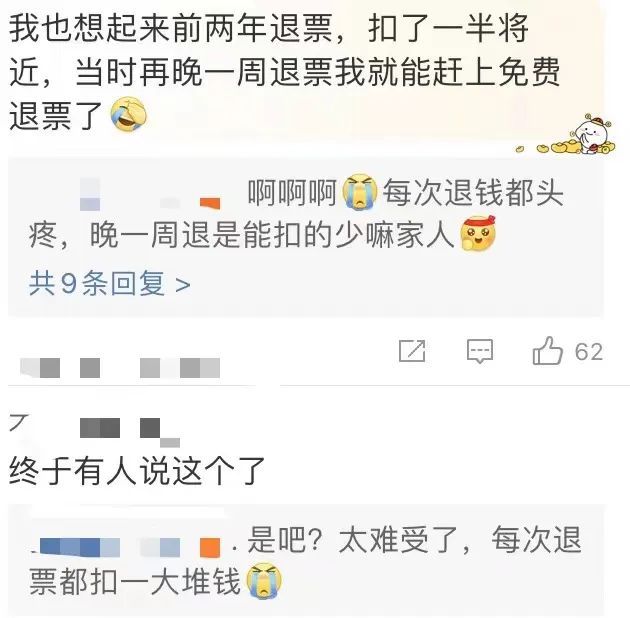Click the red headband emoji after 家人
The image size is (630, 618).
(477, 233)
